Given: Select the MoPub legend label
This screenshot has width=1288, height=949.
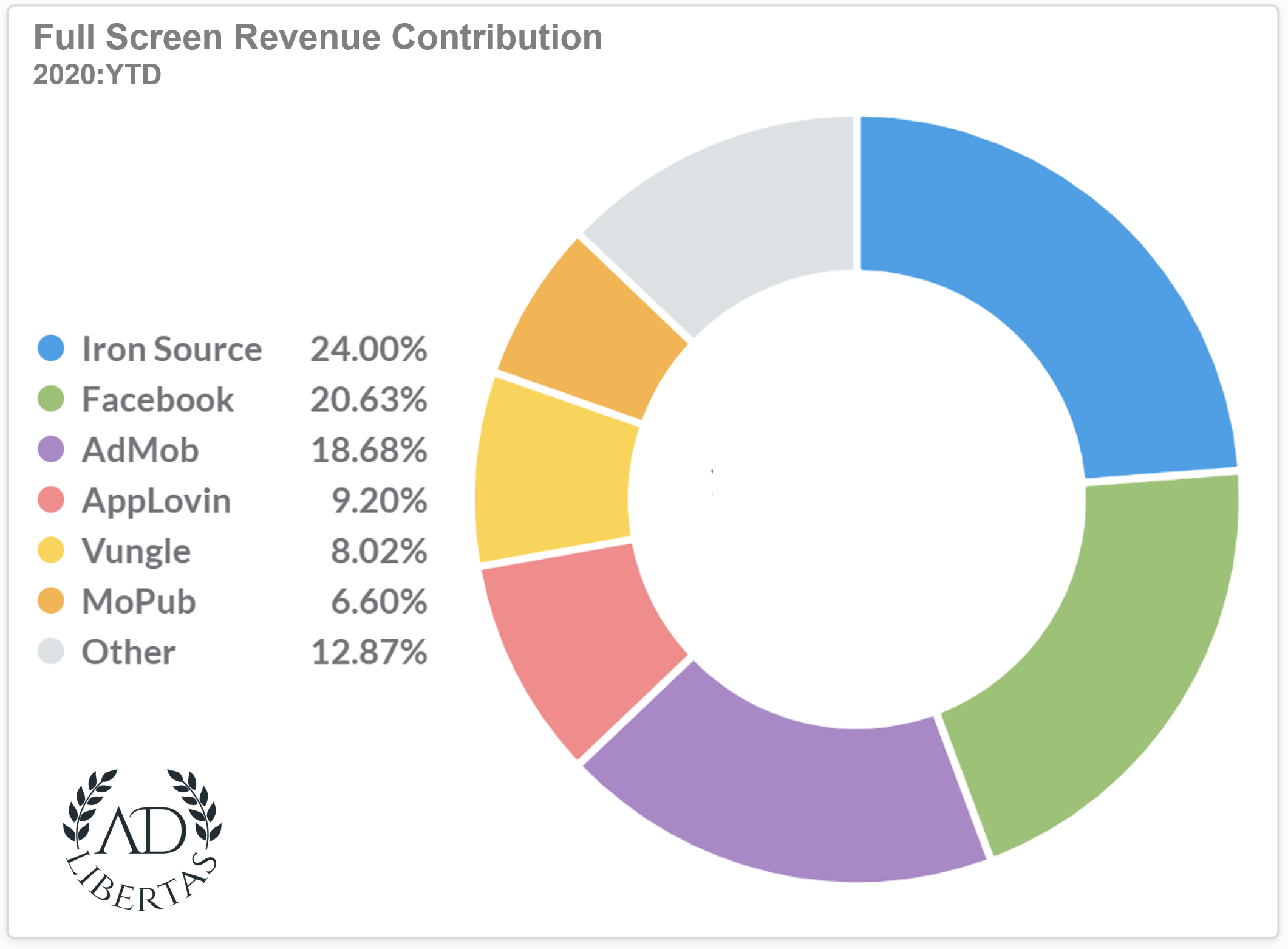Looking at the screenshot, I should tap(139, 601).
